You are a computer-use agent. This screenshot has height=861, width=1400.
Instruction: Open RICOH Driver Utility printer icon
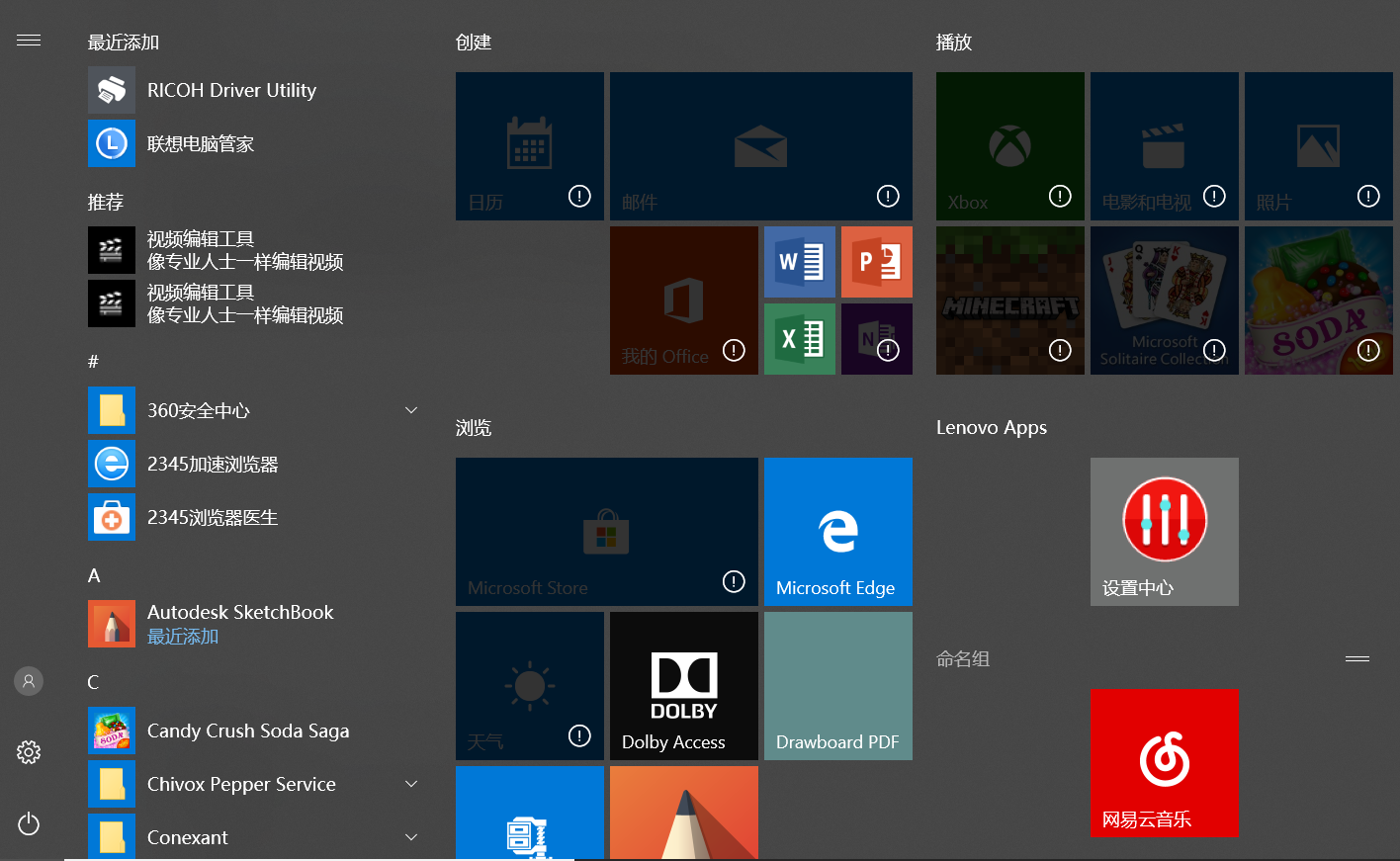[112, 90]
